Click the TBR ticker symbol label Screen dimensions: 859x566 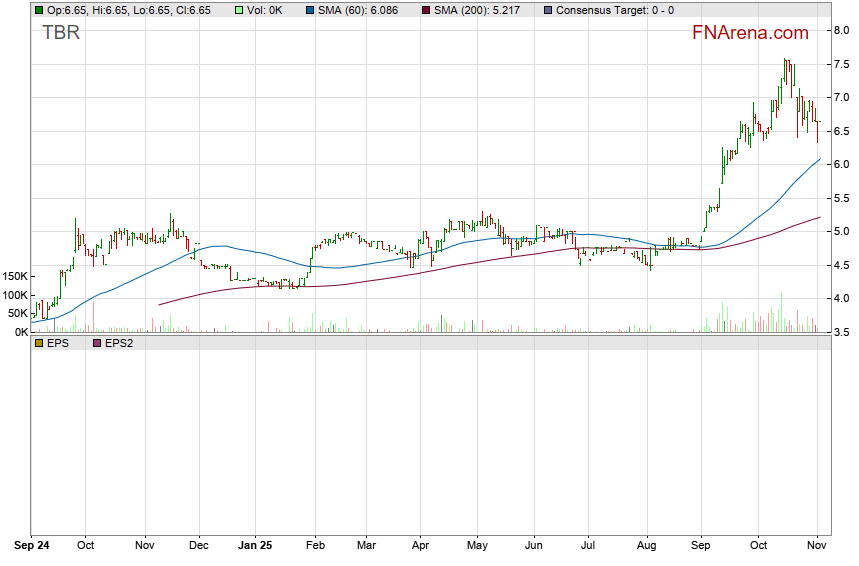click(60, 32)
